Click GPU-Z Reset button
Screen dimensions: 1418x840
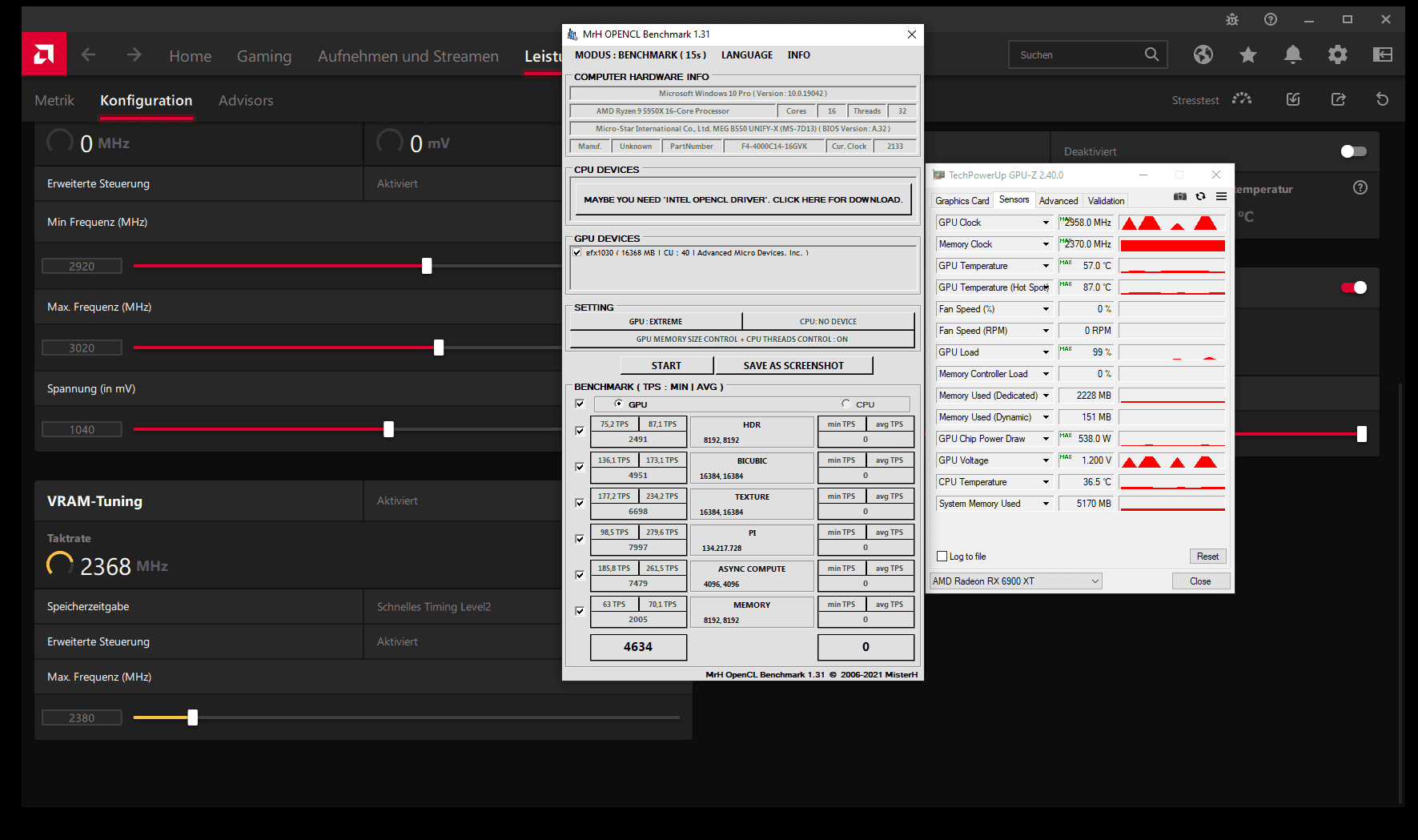tap(1207, 557)
